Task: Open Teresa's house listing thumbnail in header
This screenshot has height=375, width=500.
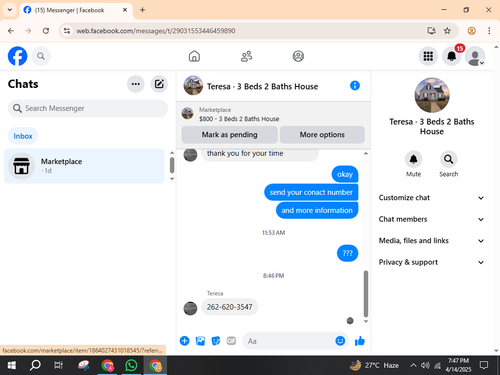Action: (x=193, y=86)
